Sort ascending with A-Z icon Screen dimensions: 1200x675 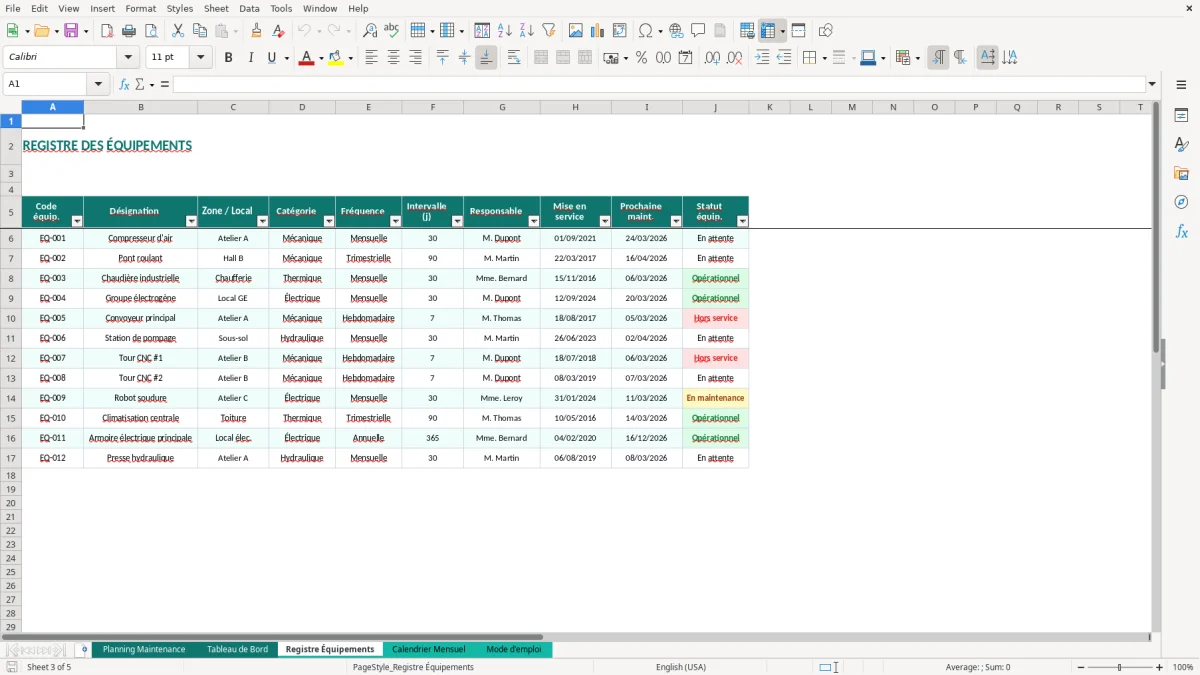(x=504, y=31)
